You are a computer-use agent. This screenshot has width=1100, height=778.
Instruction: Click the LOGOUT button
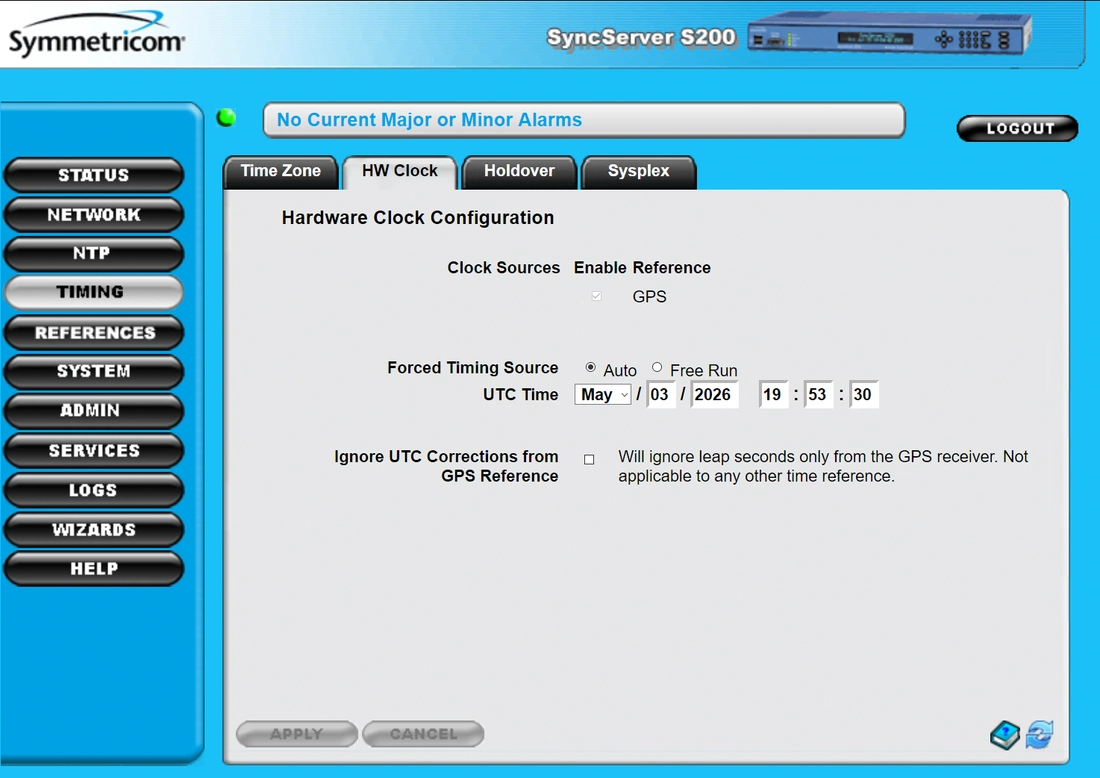click(x=1018, y=128)
